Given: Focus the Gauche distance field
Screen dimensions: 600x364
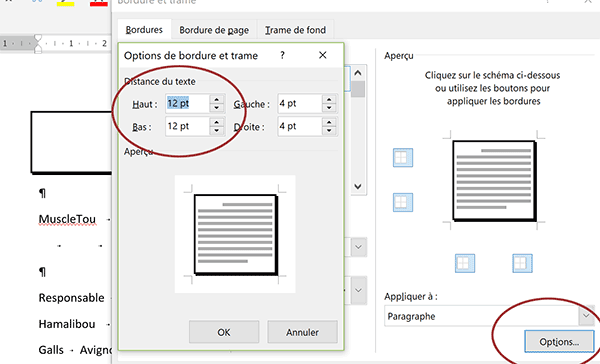Looking at the screenshot, I should point(300,103).
